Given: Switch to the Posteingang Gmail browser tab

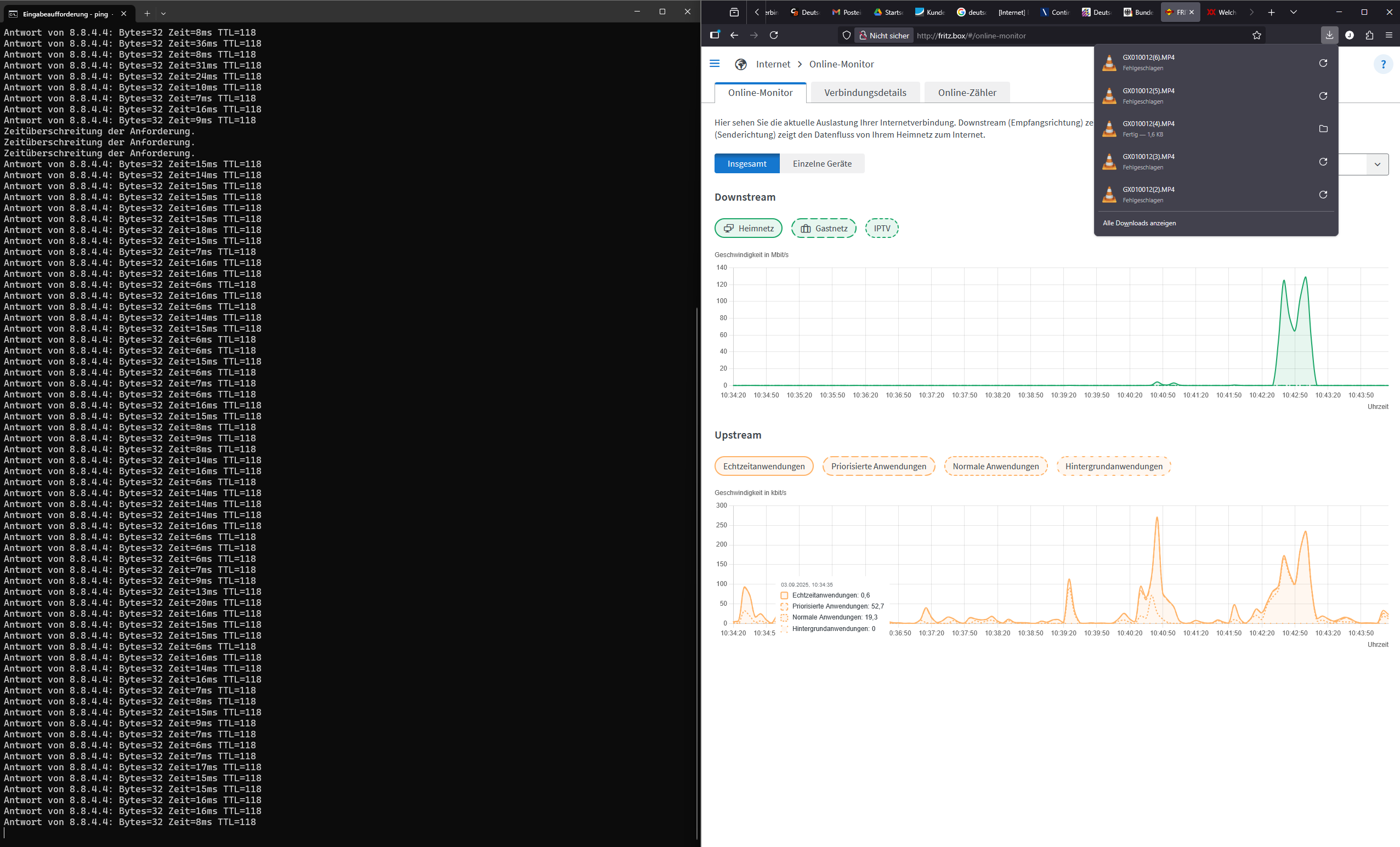Looking at the screenshot, I should point(847,12).
